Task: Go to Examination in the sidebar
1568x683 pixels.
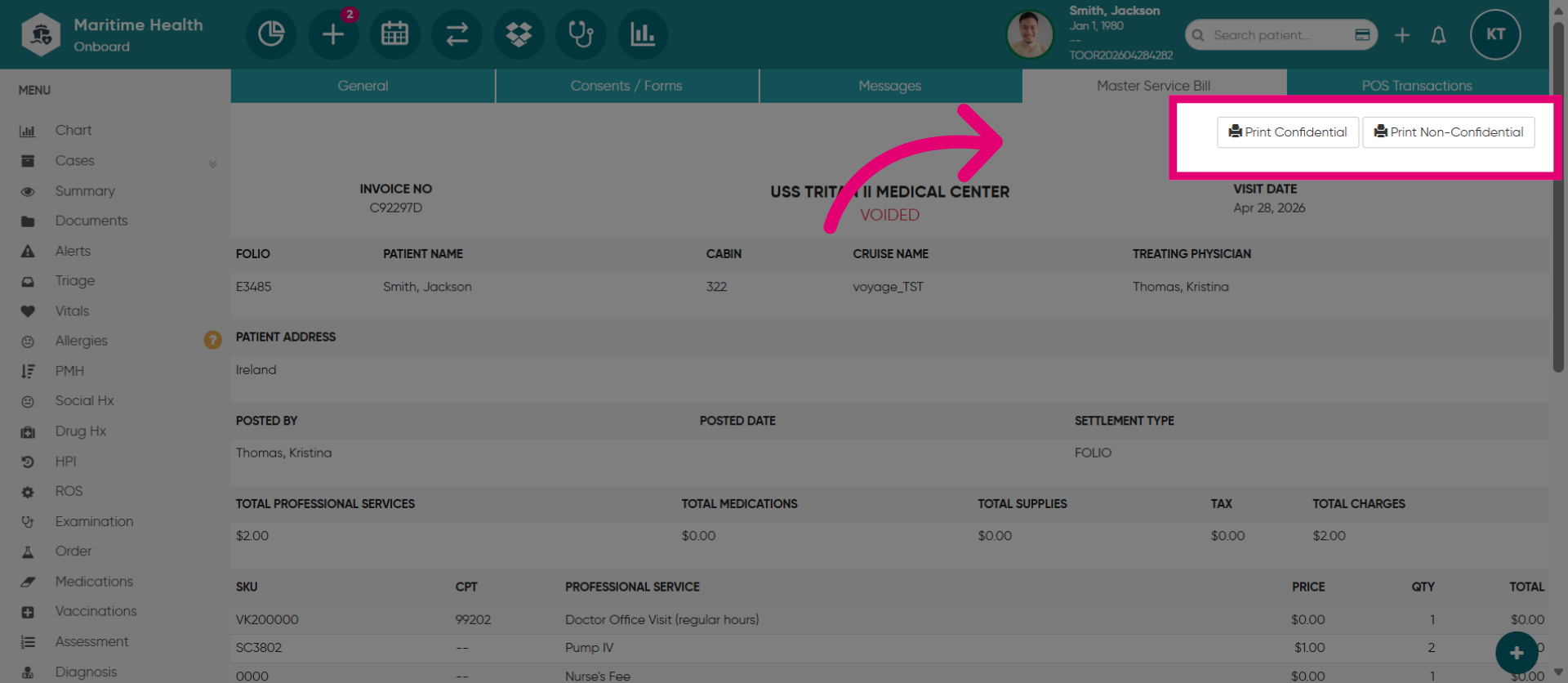Action: [94, 521]
